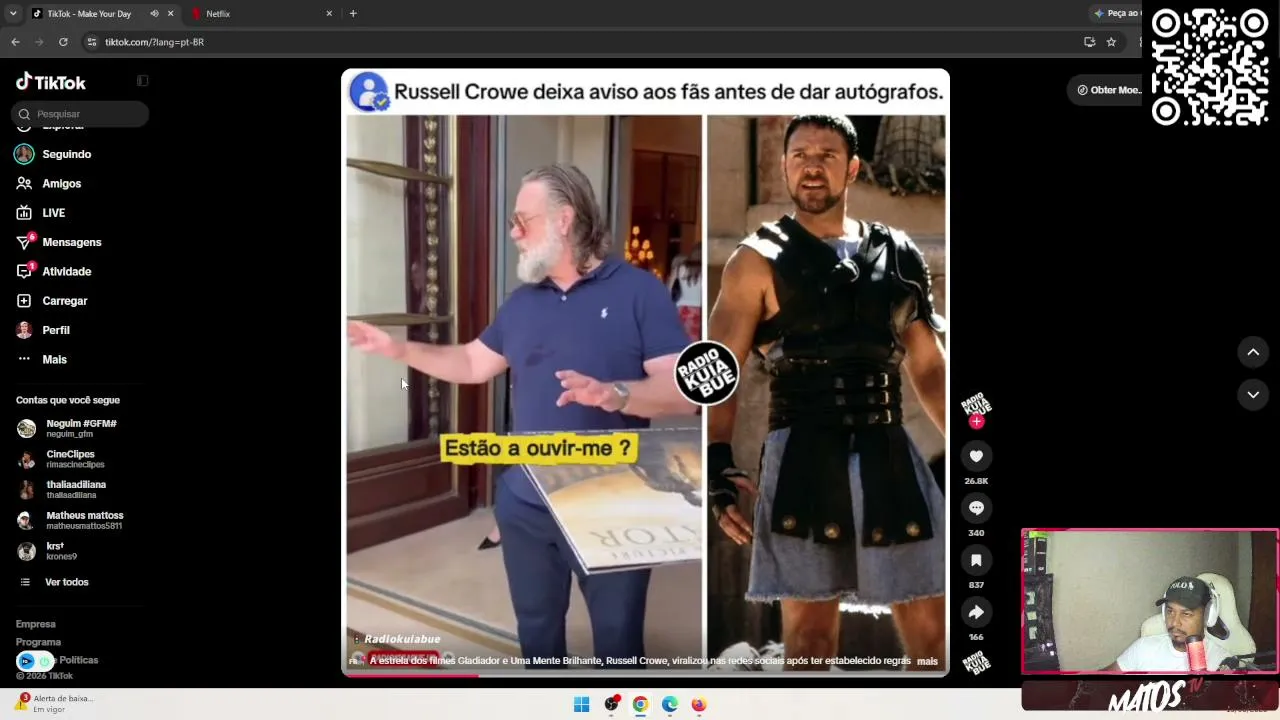The image size is (1280, 720).
Task: Expand caption with mais link
Action: coord(927,661)
